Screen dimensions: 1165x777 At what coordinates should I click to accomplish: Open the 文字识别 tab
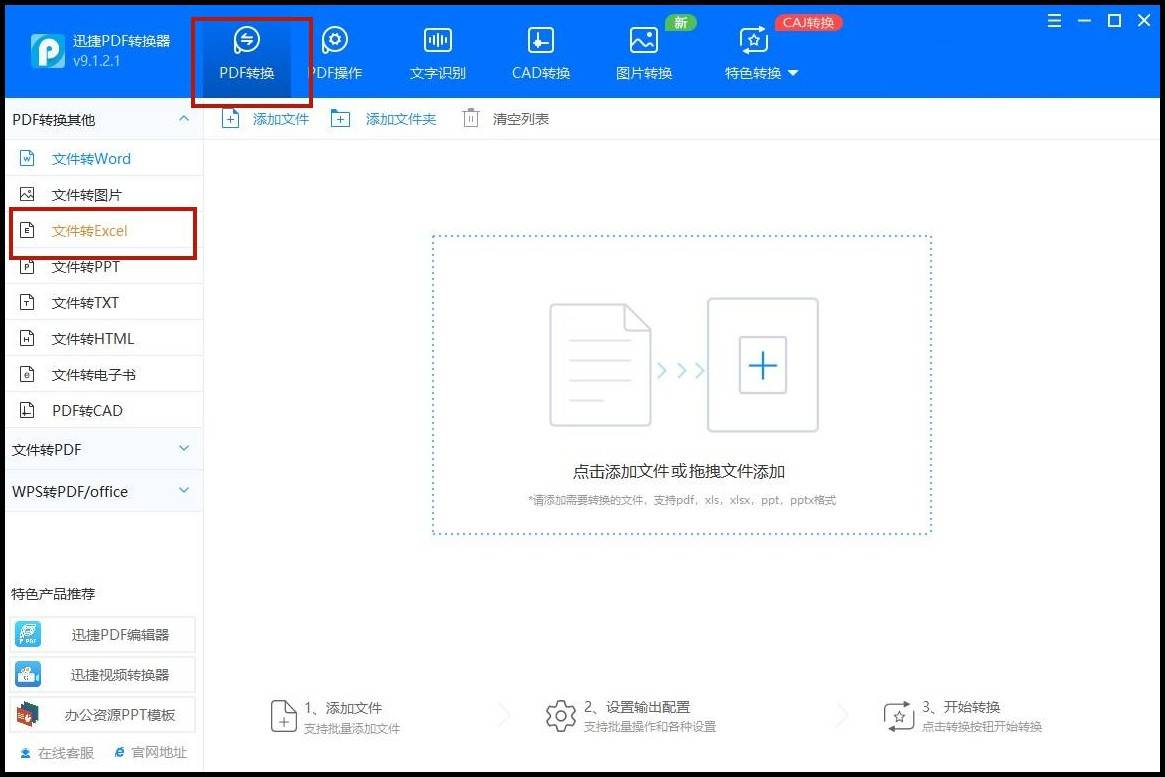point(438,53)
